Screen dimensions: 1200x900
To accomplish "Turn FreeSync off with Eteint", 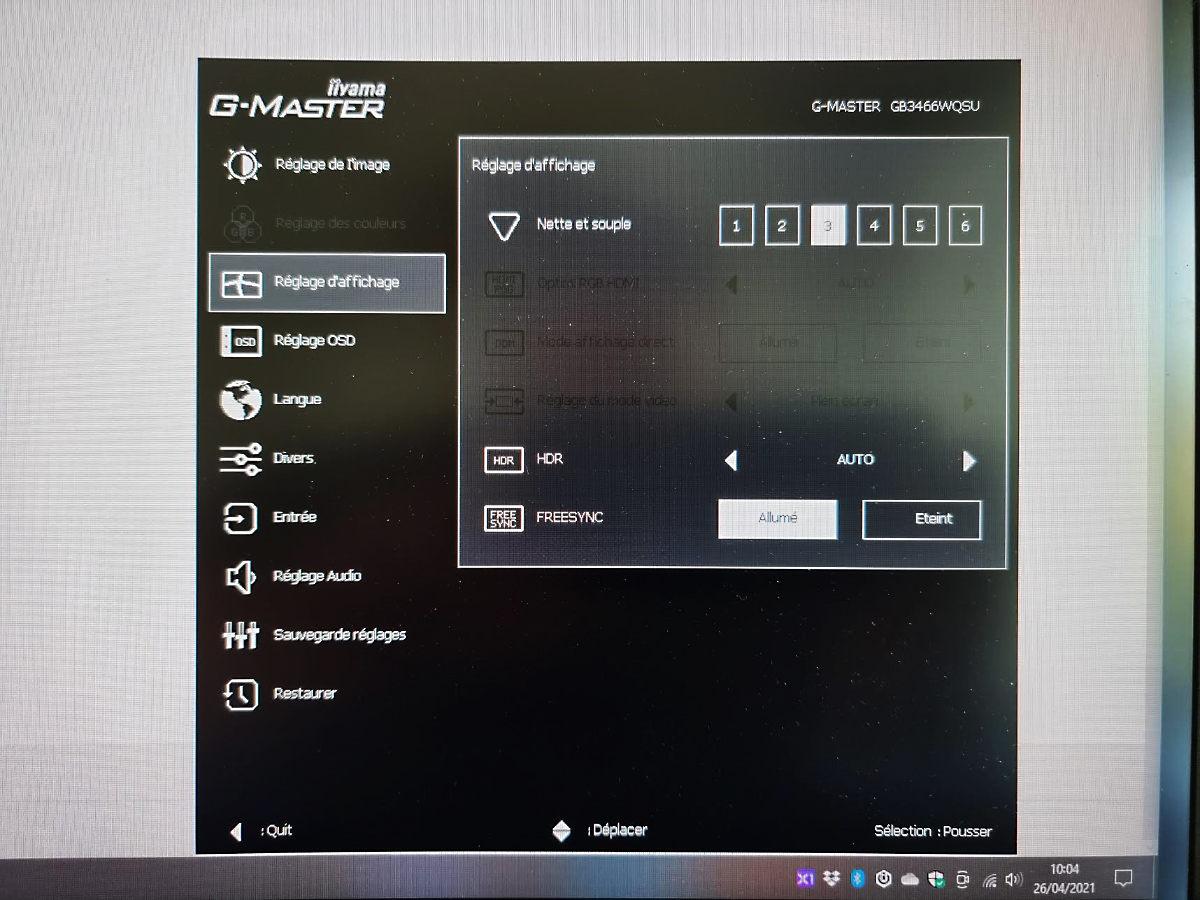I will coord(922,519).
